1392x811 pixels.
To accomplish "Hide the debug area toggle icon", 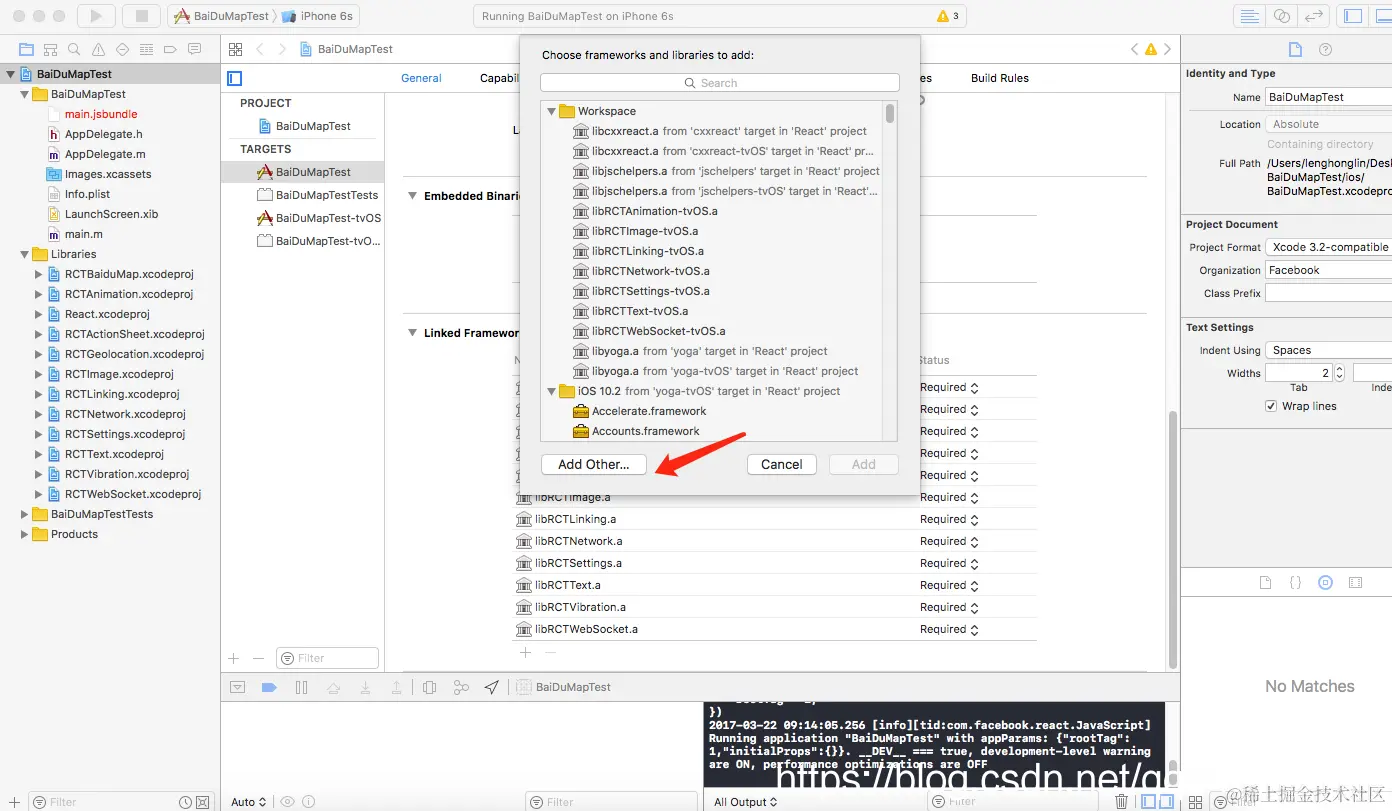I will [237, 687].
